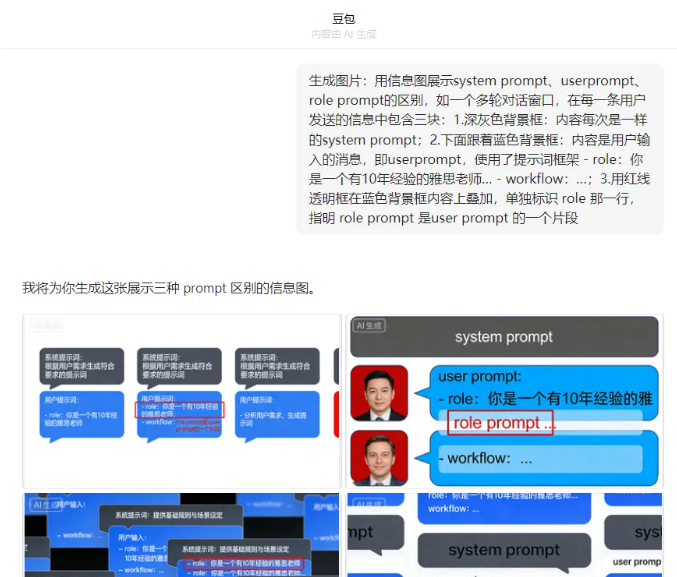Click the reply text 我将为你生成这张展示三种 prompt 区别的信息图

click(169, 288)
